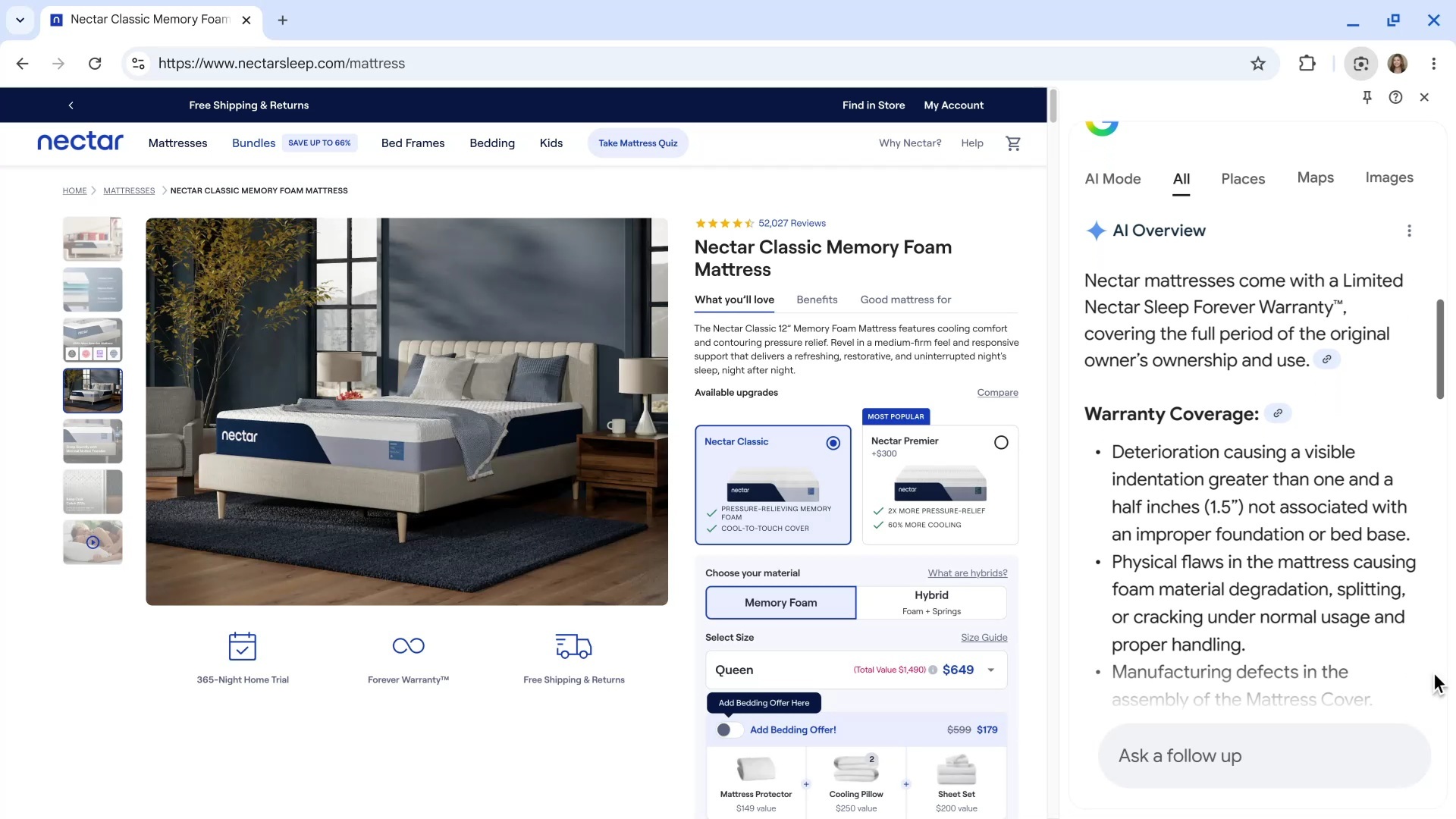Image resolution: width=1456 pixels, height=819 pixels.
Task: Open the Mattresses nav menu
Action: 177,143
